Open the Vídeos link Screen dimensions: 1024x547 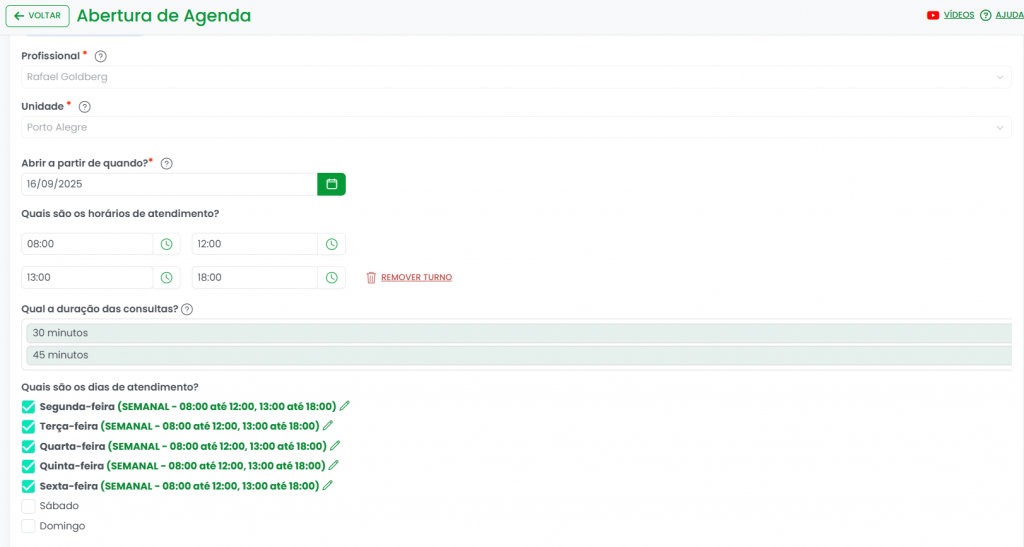pos(958,15)
